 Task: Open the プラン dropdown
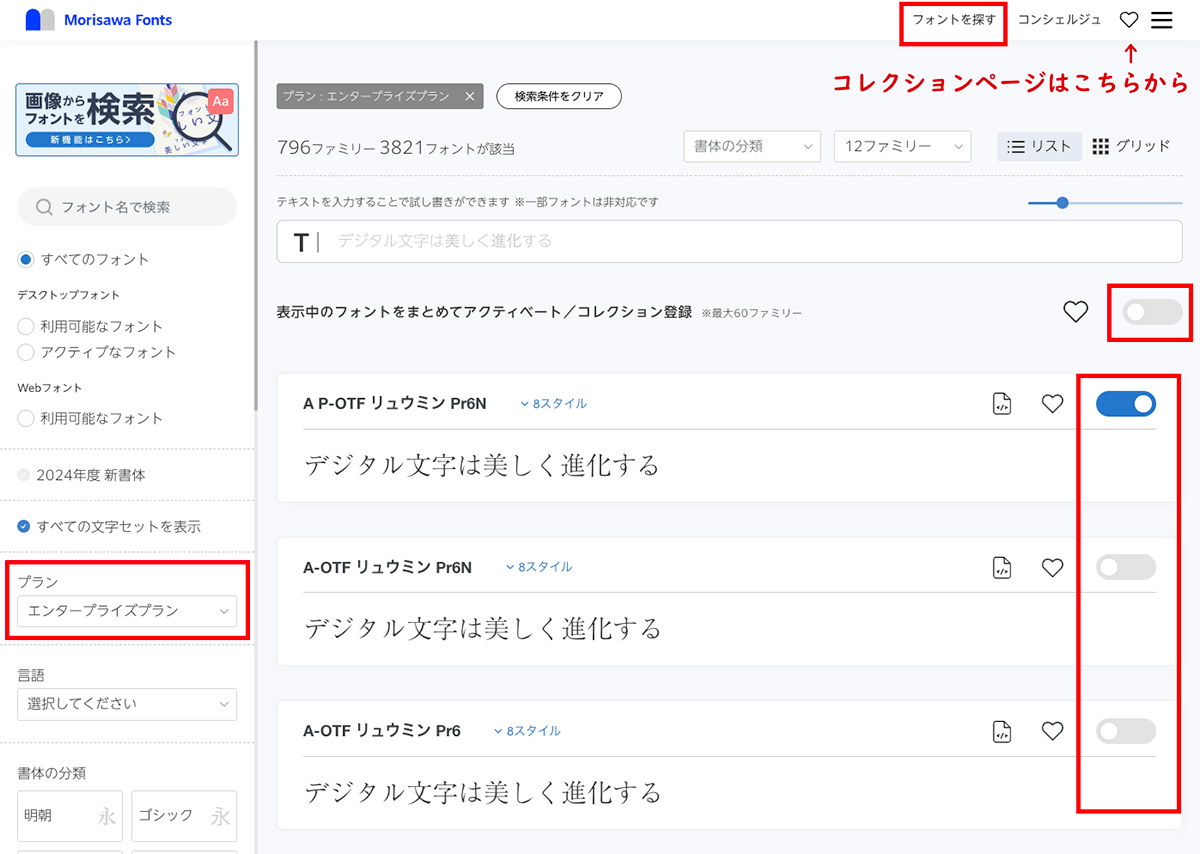coord(127,611)
